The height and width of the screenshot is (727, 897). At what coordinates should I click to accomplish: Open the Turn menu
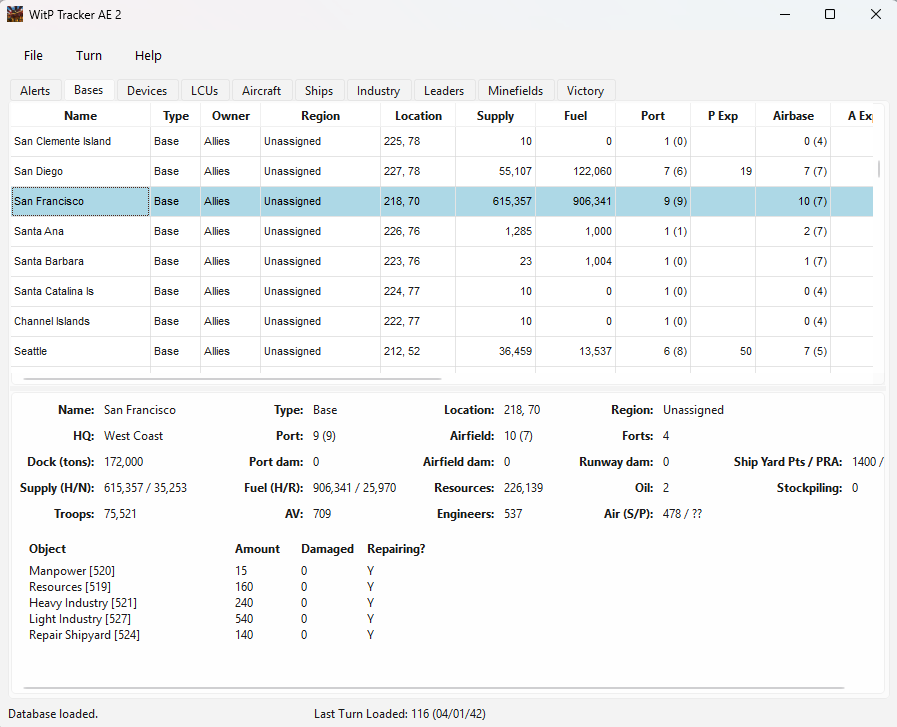click(x=89, y=55)
